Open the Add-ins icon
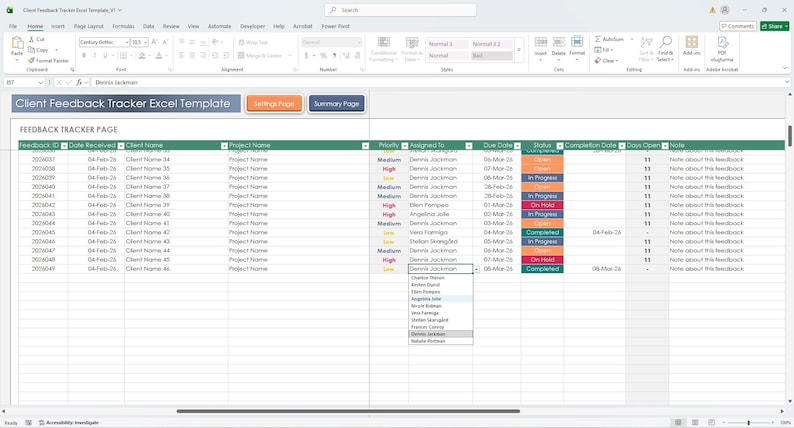Image resolution: width=794 pixels, height=428 pixels. click(691, 46)
